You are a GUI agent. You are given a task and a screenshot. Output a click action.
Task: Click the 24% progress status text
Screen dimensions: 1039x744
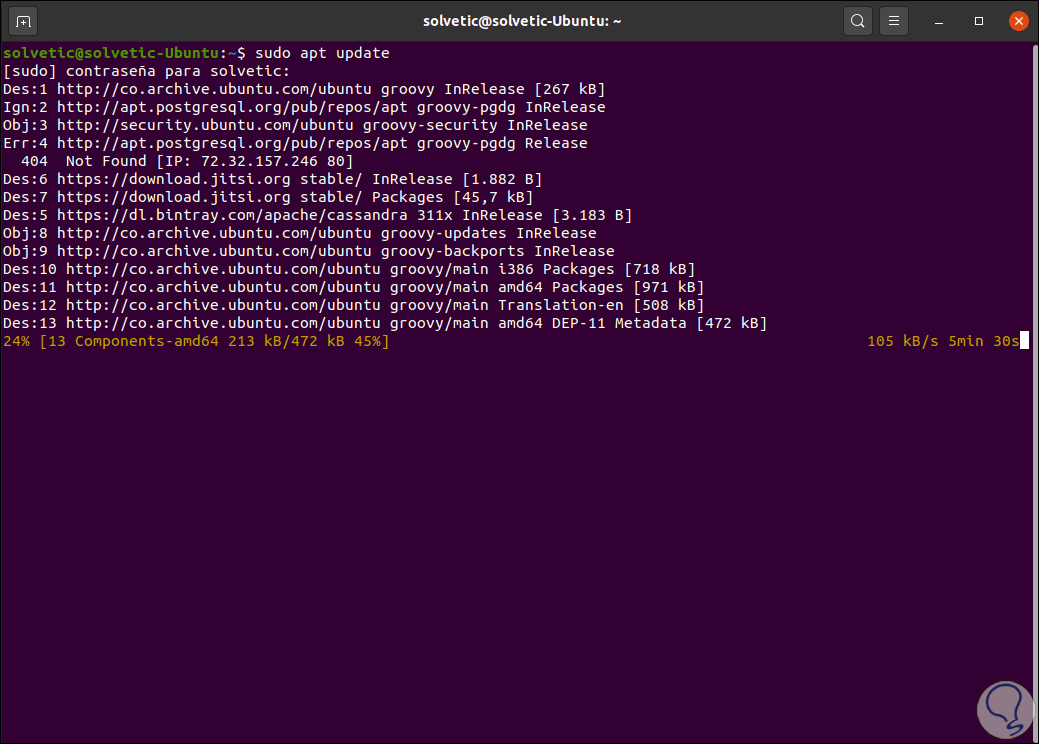(196, 341)
